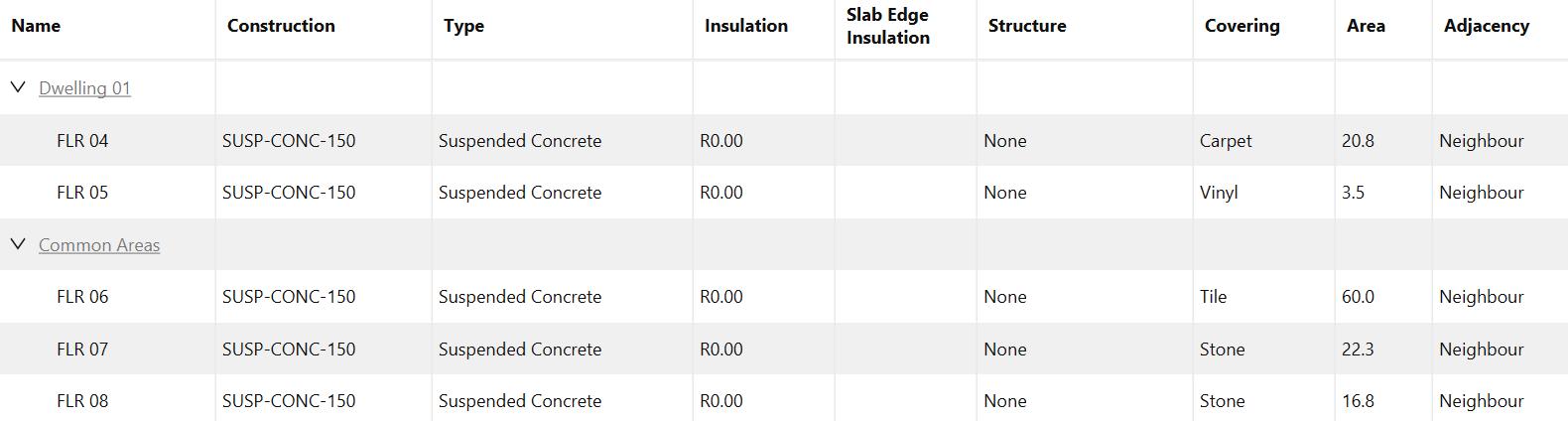
Task: Click the Adjacency column header
Action: click(1486, 26)
